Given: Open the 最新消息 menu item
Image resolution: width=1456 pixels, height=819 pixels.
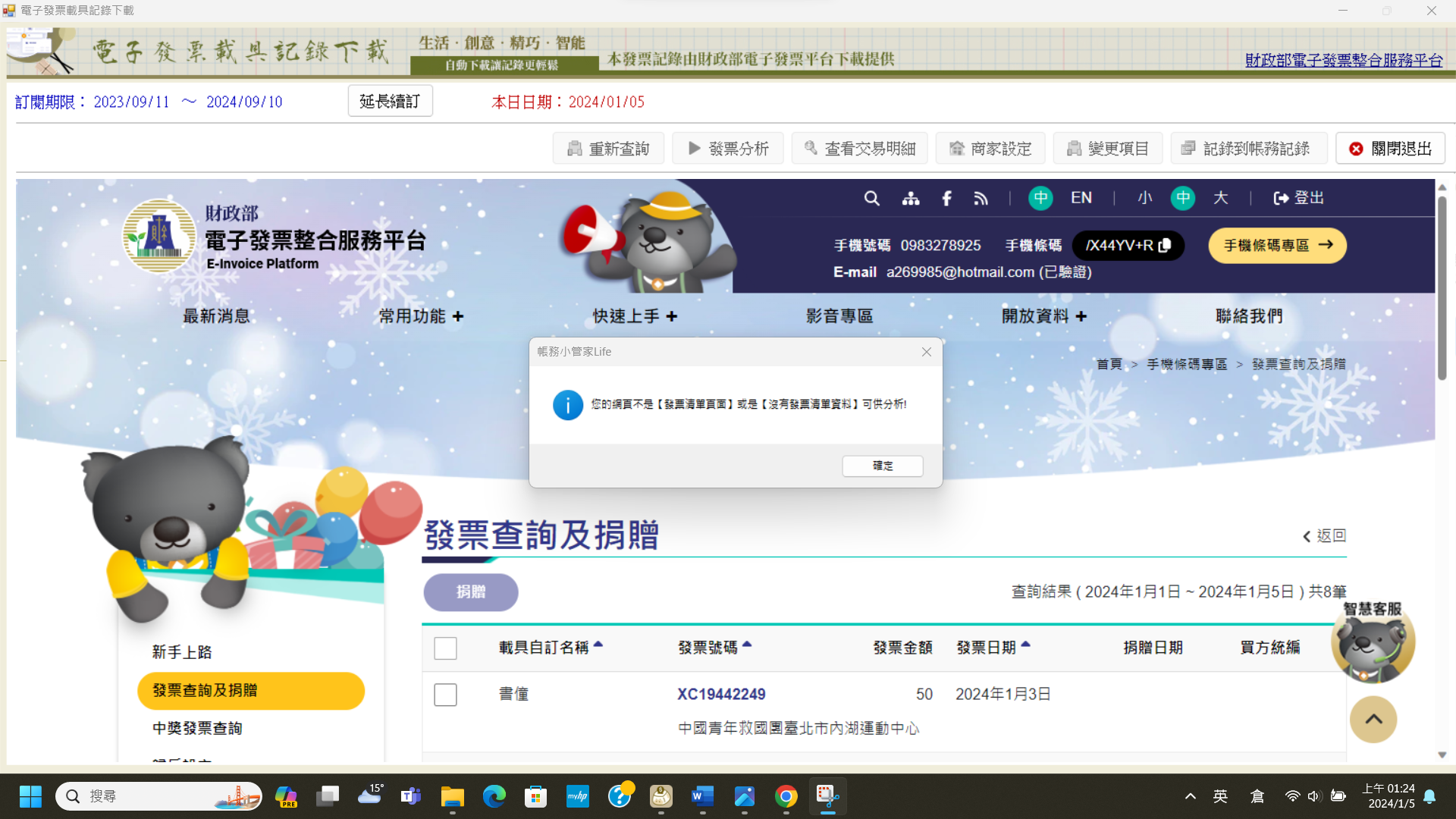Looking at the screenshot, I should coord(216,316).
